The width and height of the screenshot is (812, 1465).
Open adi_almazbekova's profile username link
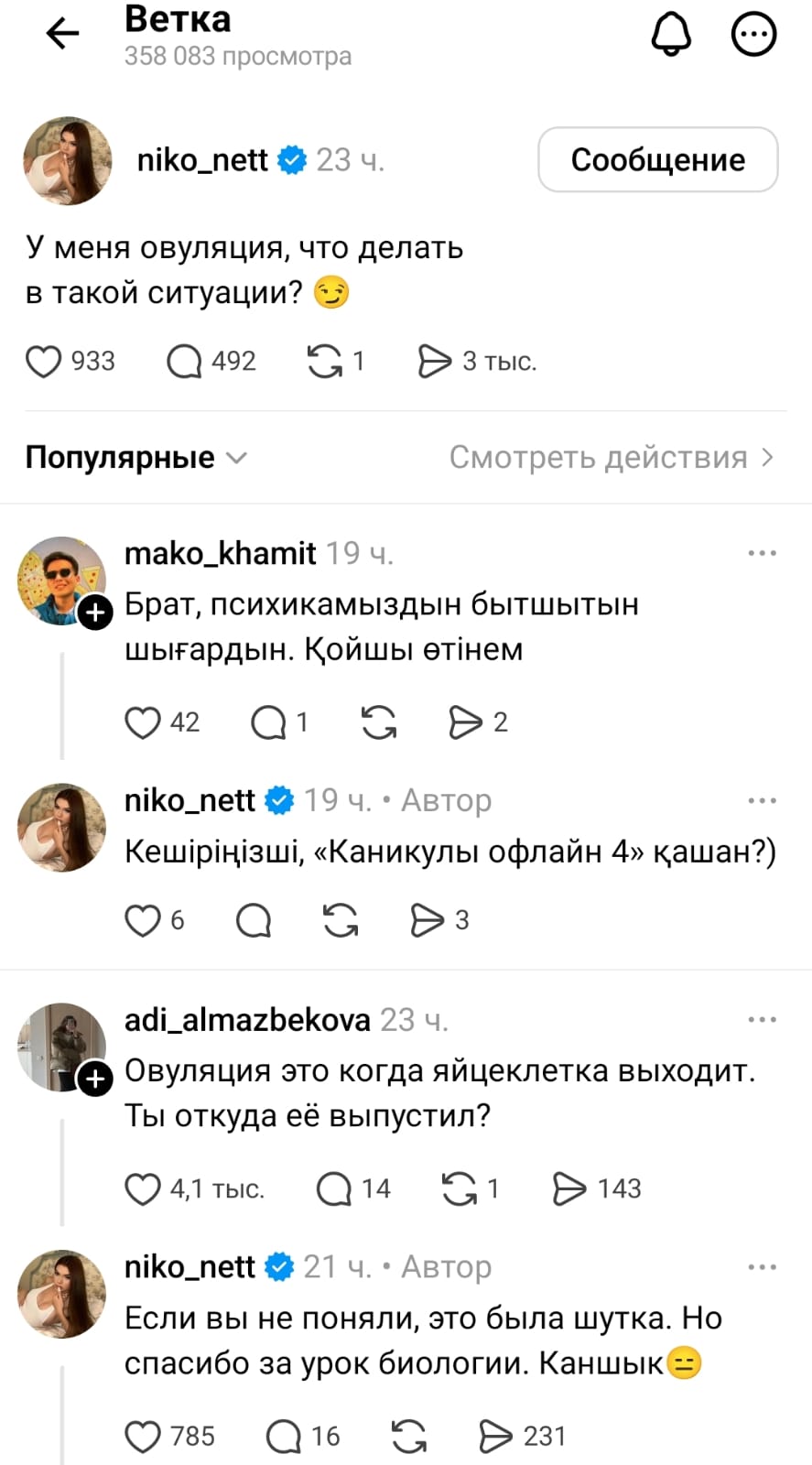pos(247,1020)
